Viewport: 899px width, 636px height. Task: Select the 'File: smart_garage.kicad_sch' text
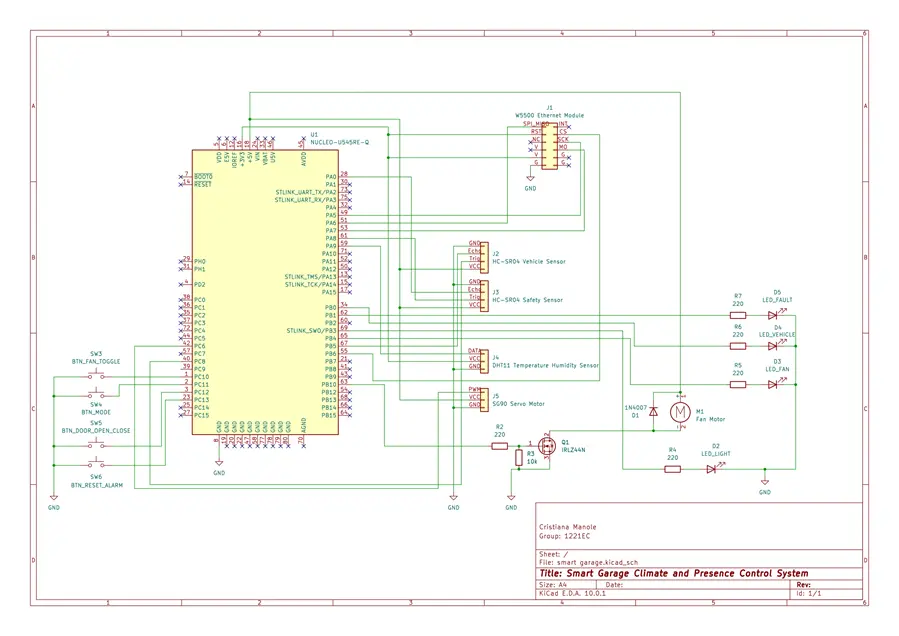[x=588, y=563]
